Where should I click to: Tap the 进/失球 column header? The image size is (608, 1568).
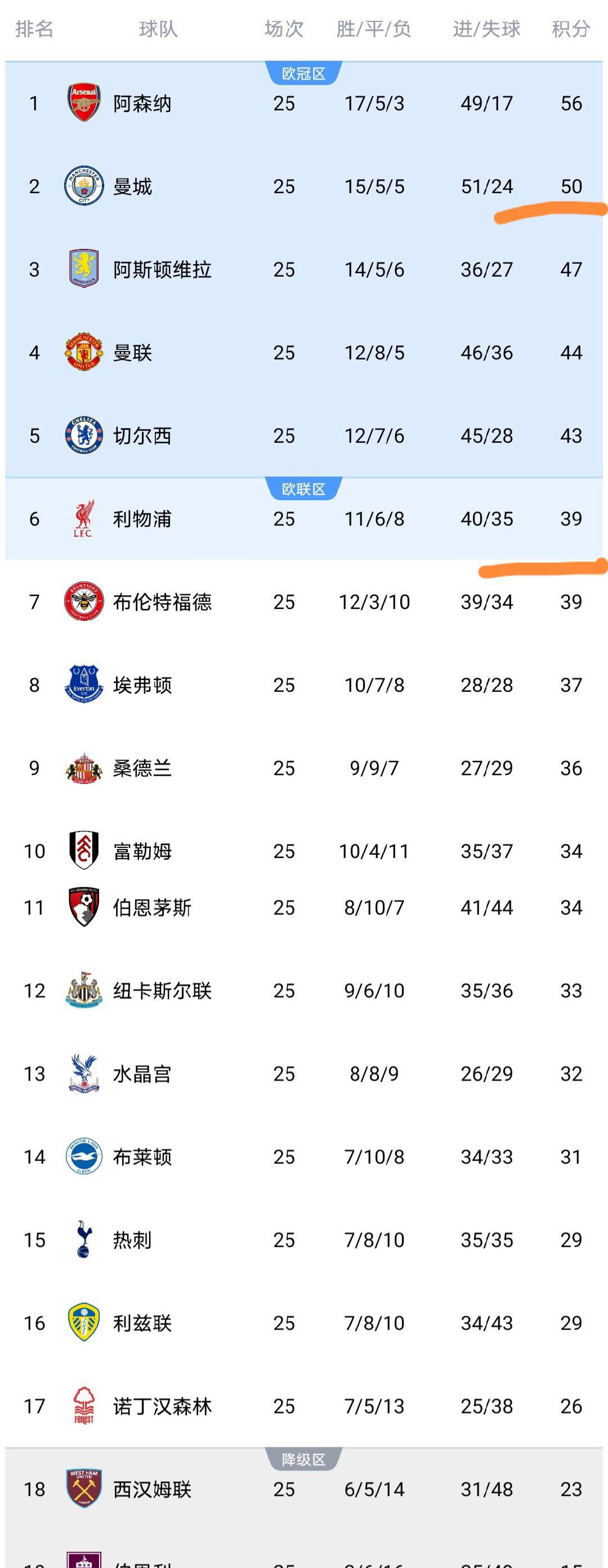pyautogui.click(x=486, y=29)
